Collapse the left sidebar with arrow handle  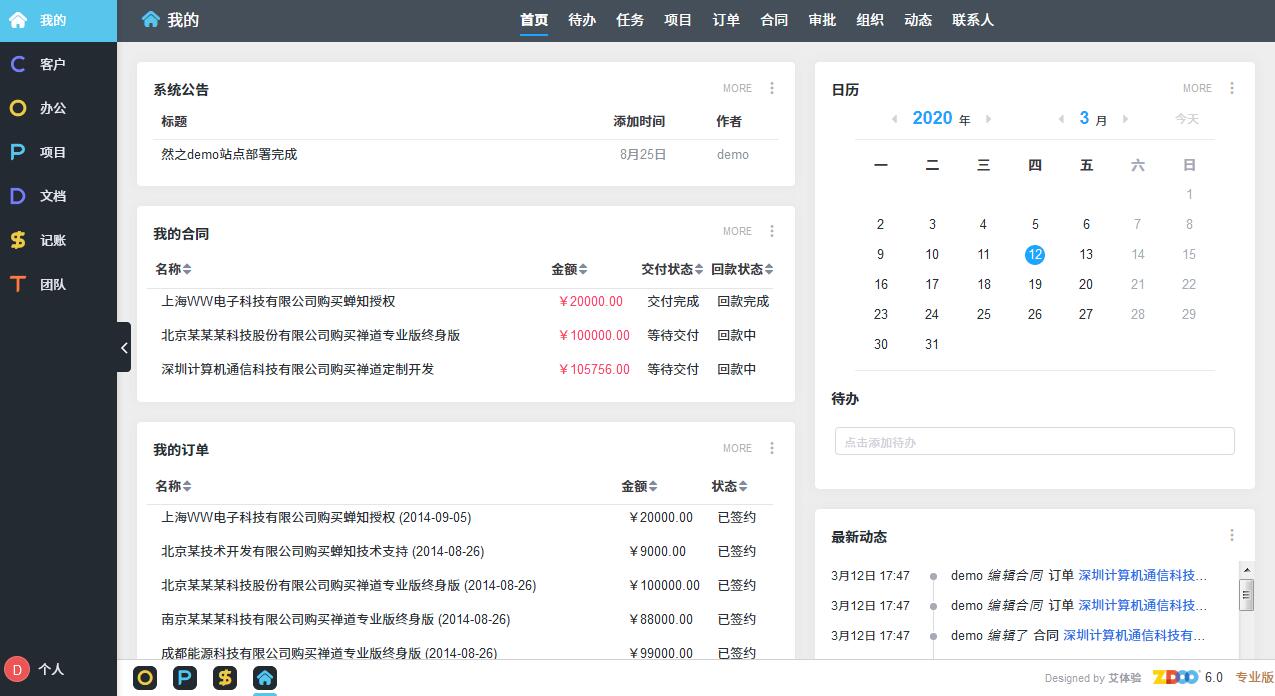[x=124, y=347]
